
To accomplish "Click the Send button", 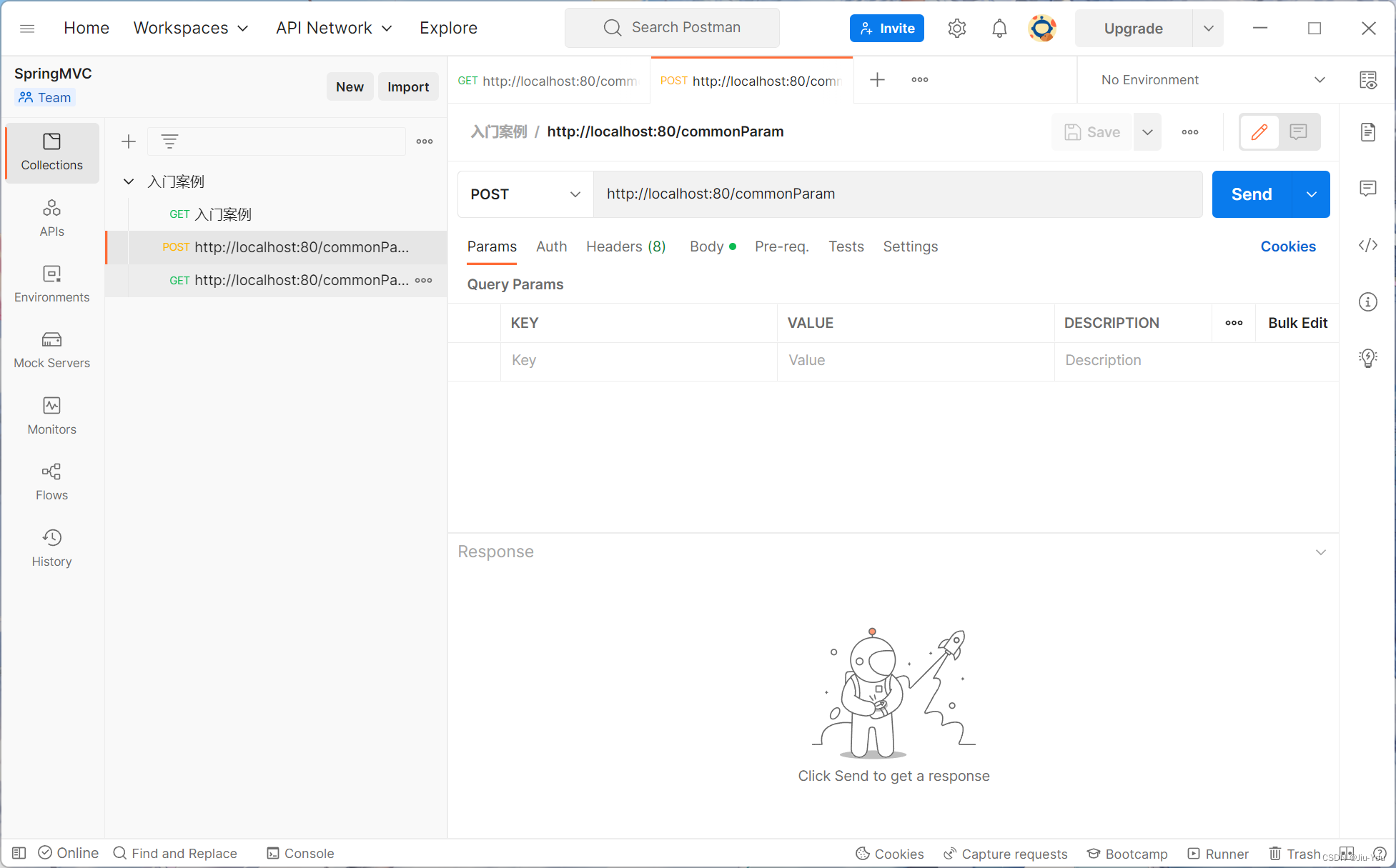I will coord(1251,194).
